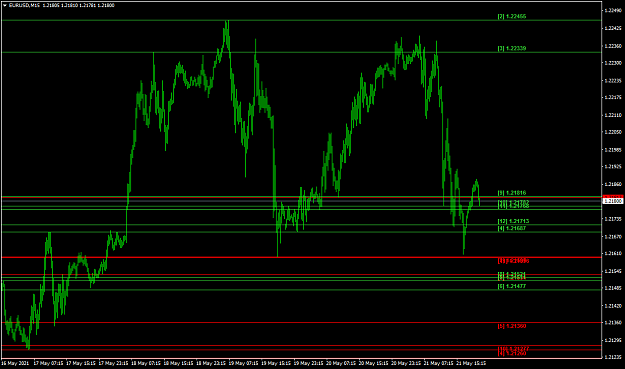Click the 20 May 23:15 time label
The height and width of the screenshot is (369, 625).
[406, 363]
